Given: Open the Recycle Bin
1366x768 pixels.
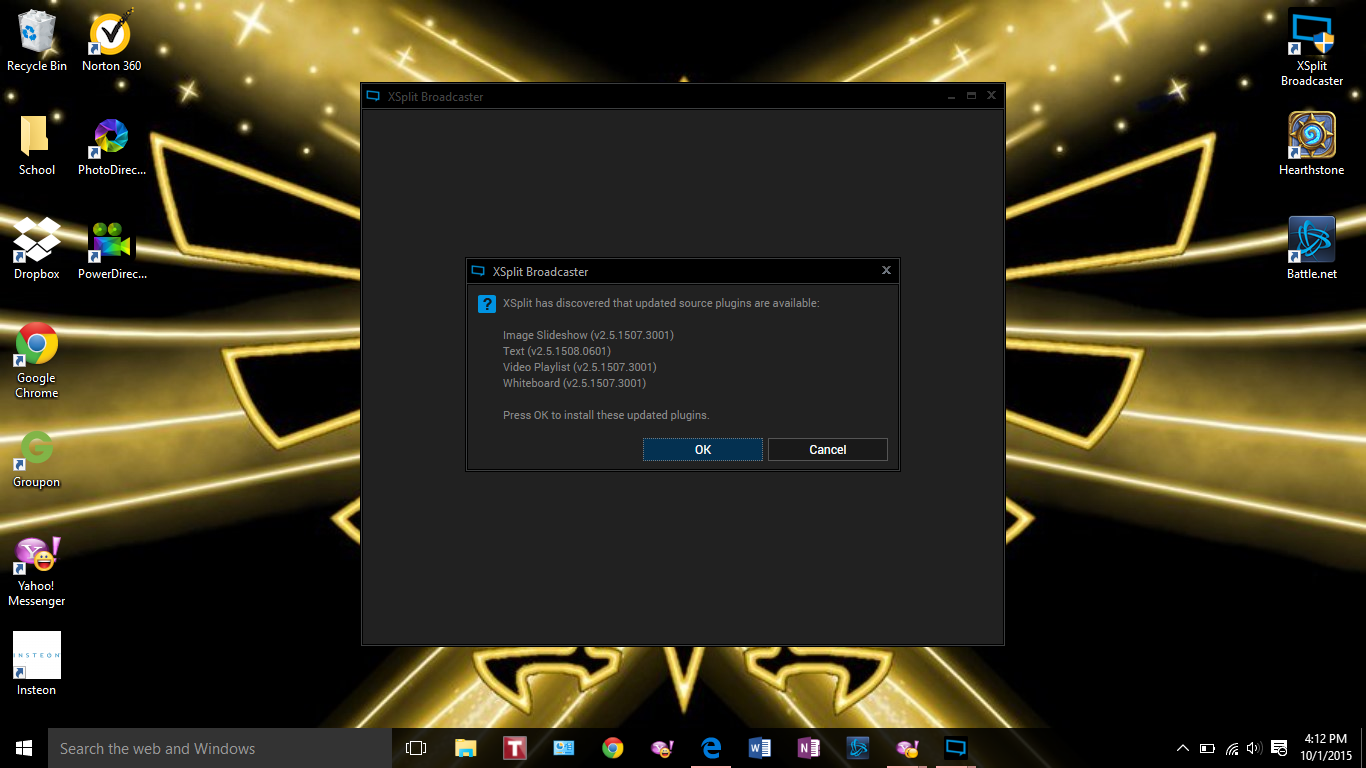Looking at the screenshot, I should click(36, 30).
